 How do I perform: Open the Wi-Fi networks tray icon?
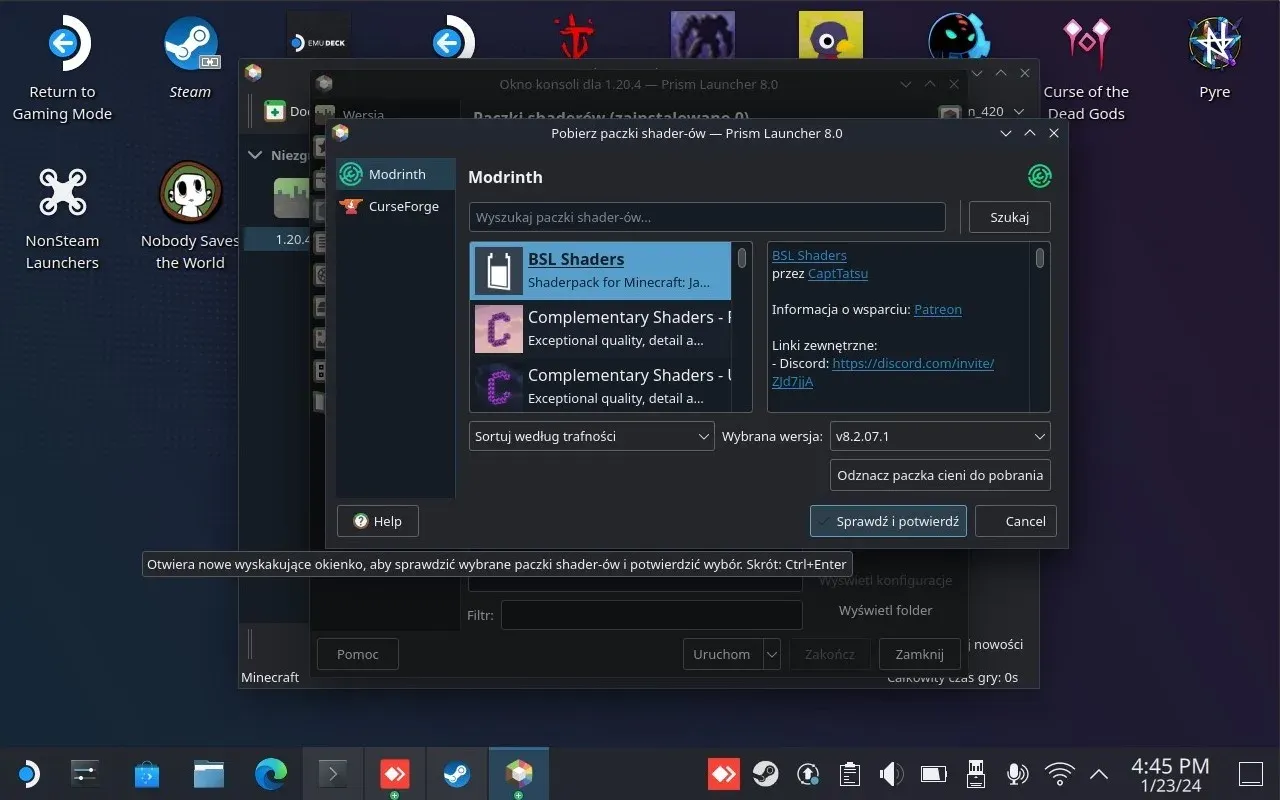[1059, 773]
